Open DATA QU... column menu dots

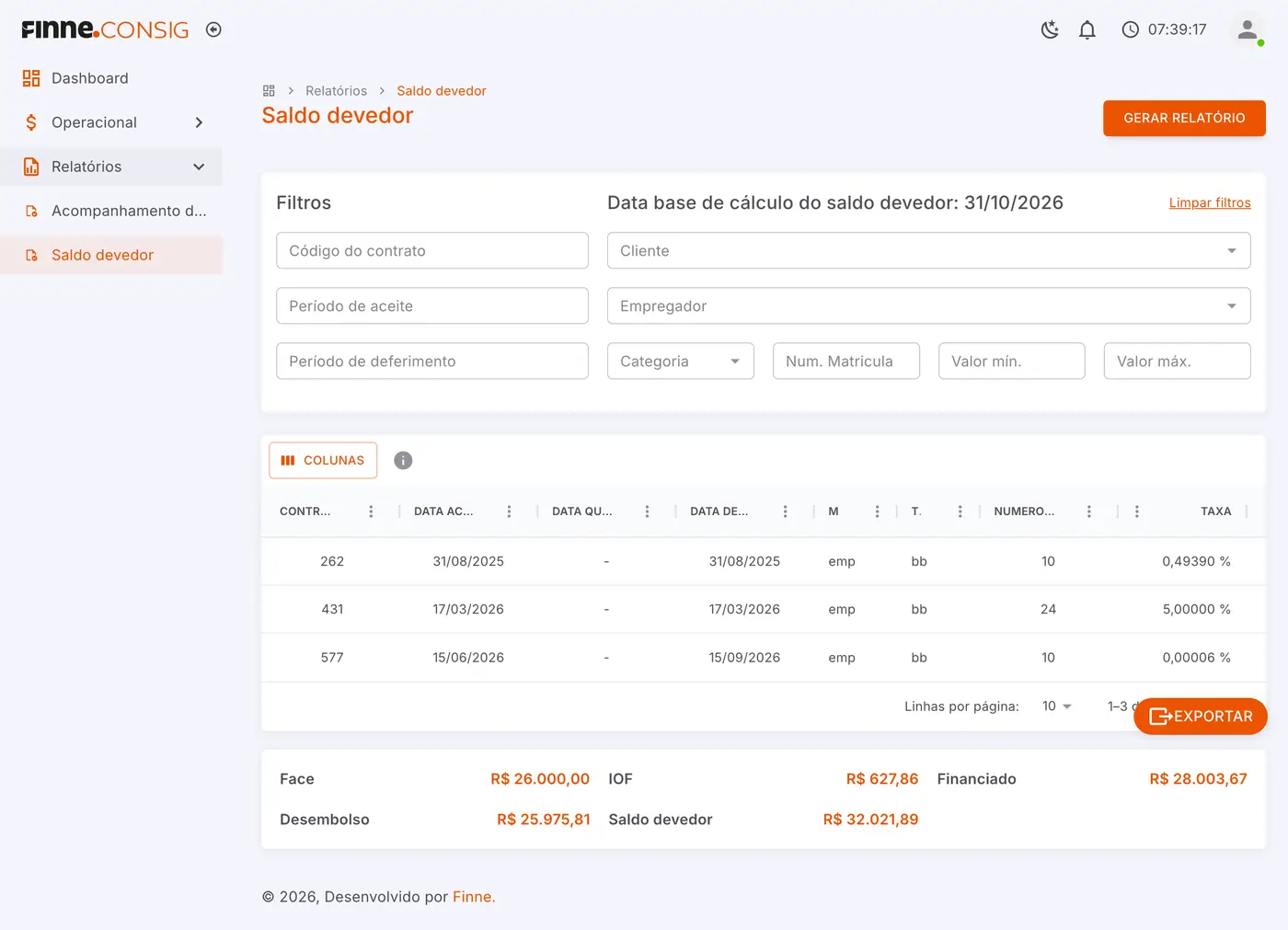(647, 511)
